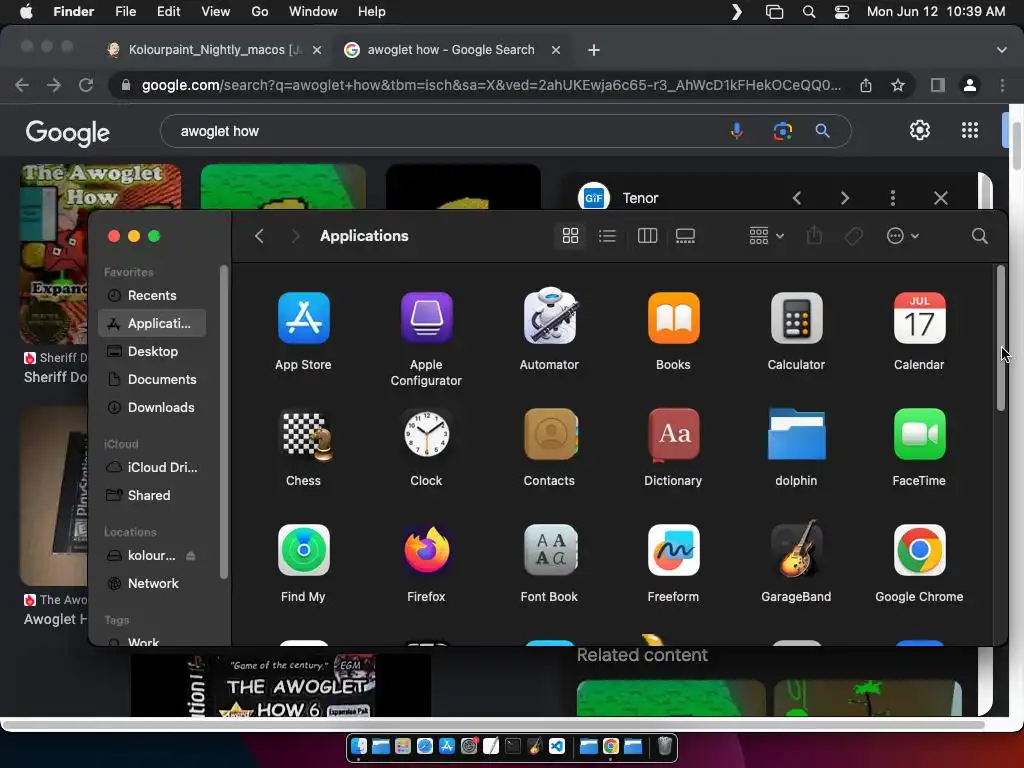The width and height of the screenshot is (1024, 768).
Task: Switch to Kolourpaint_Nightly_macos browser tab
Action: point(214,50)
